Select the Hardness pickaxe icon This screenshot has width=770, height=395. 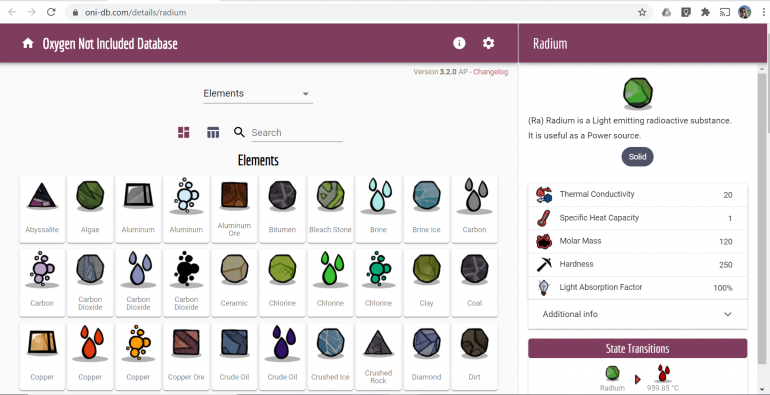click(x=544, y=264)
